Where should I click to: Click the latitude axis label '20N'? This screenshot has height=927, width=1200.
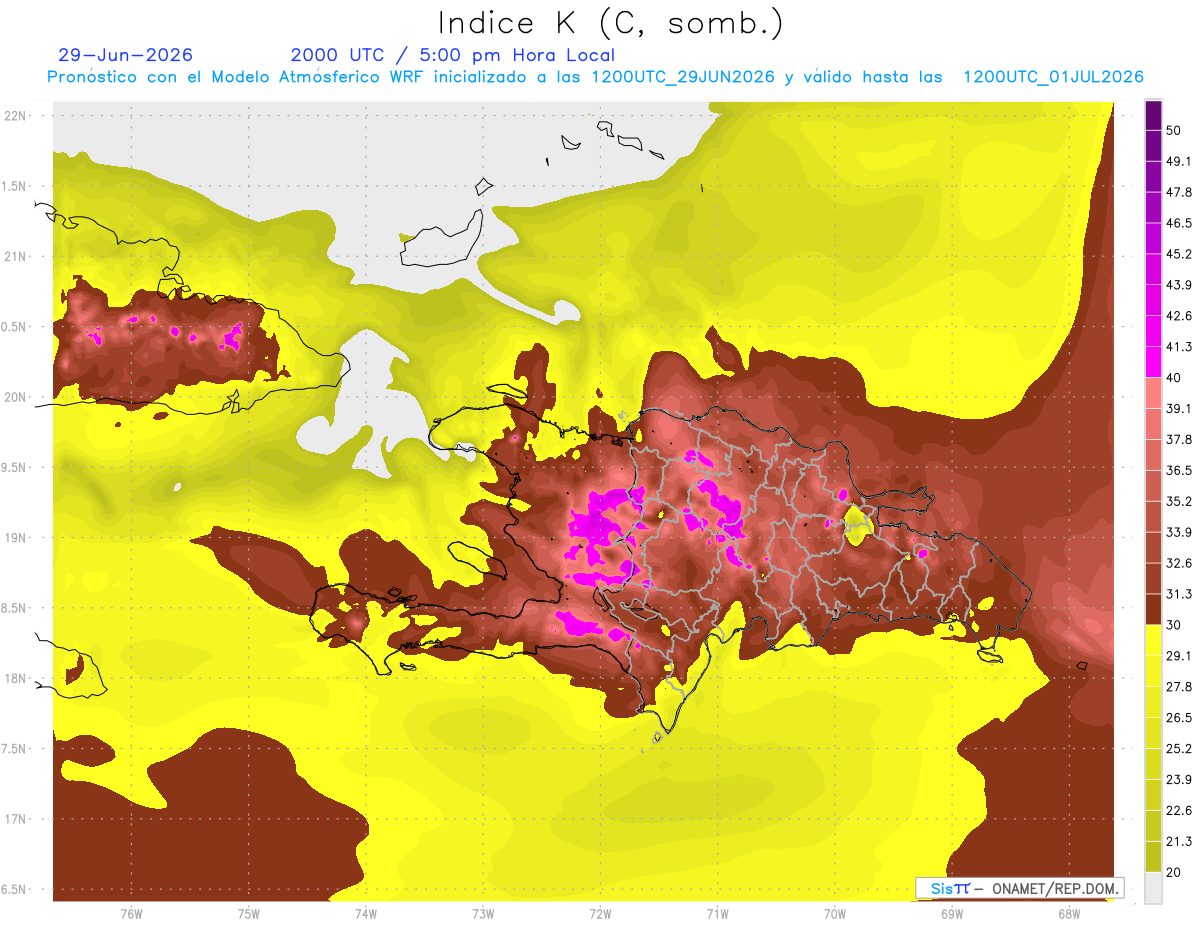14,398
